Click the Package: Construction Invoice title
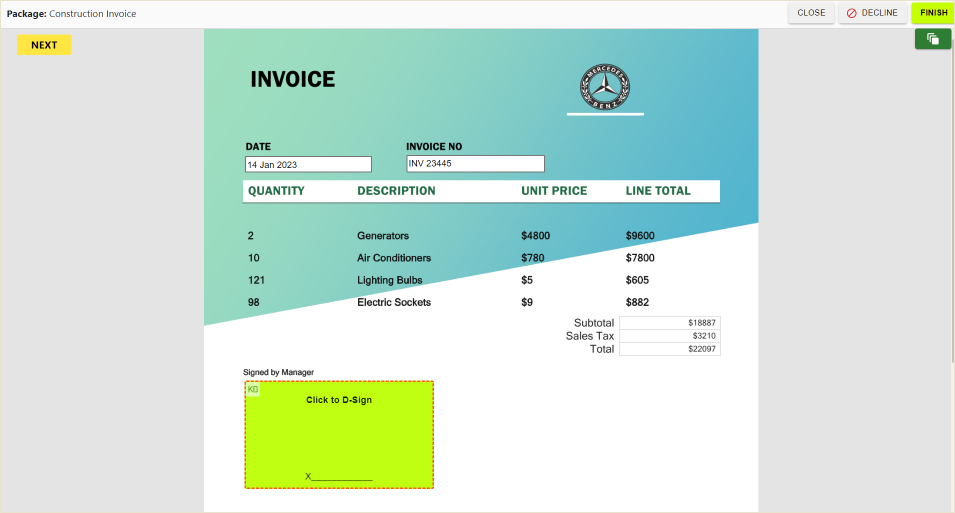Screen dimensions: 955x513 tap(72, 14)
